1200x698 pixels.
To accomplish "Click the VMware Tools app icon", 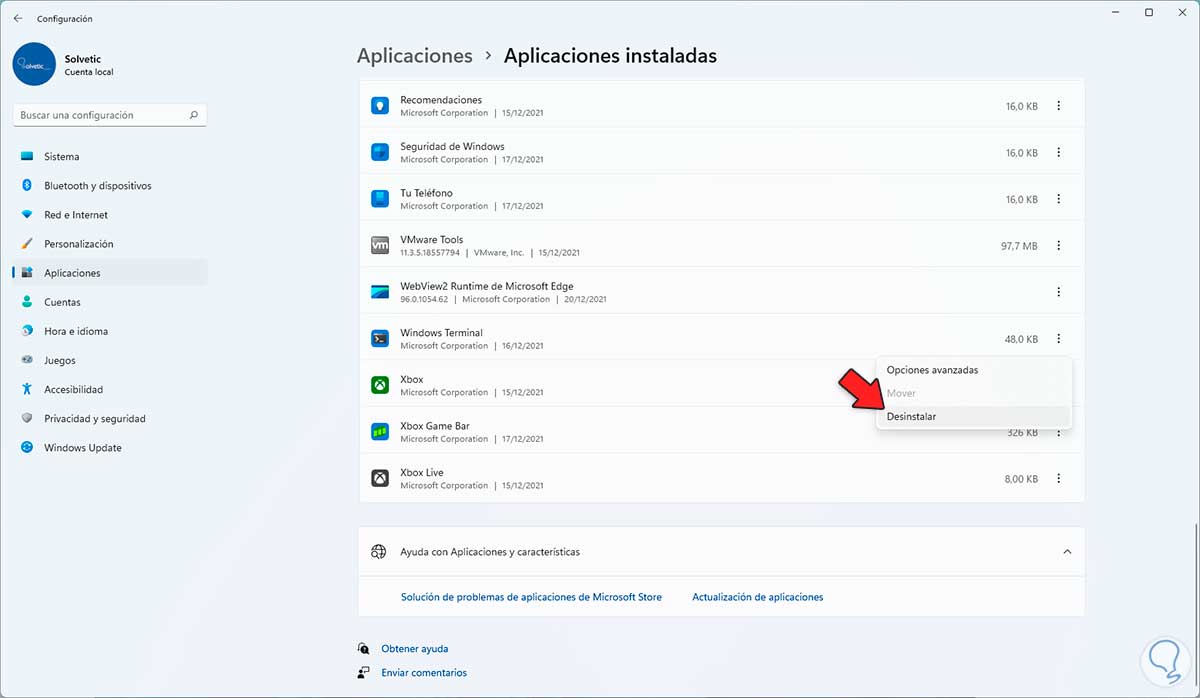I will [380, 246].
